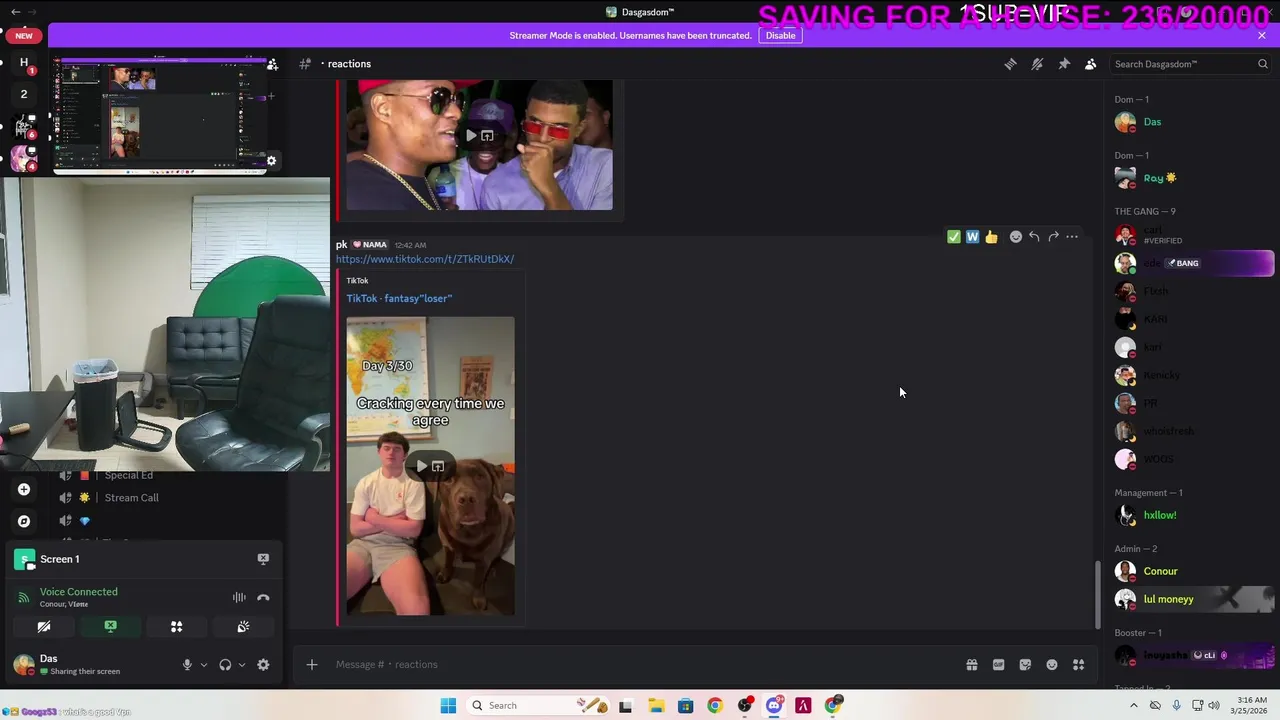Image resolution: width=1280 pixels, height=720 pixels.
Task: Open the Windows Start menu
Action: tap(448, 705)
